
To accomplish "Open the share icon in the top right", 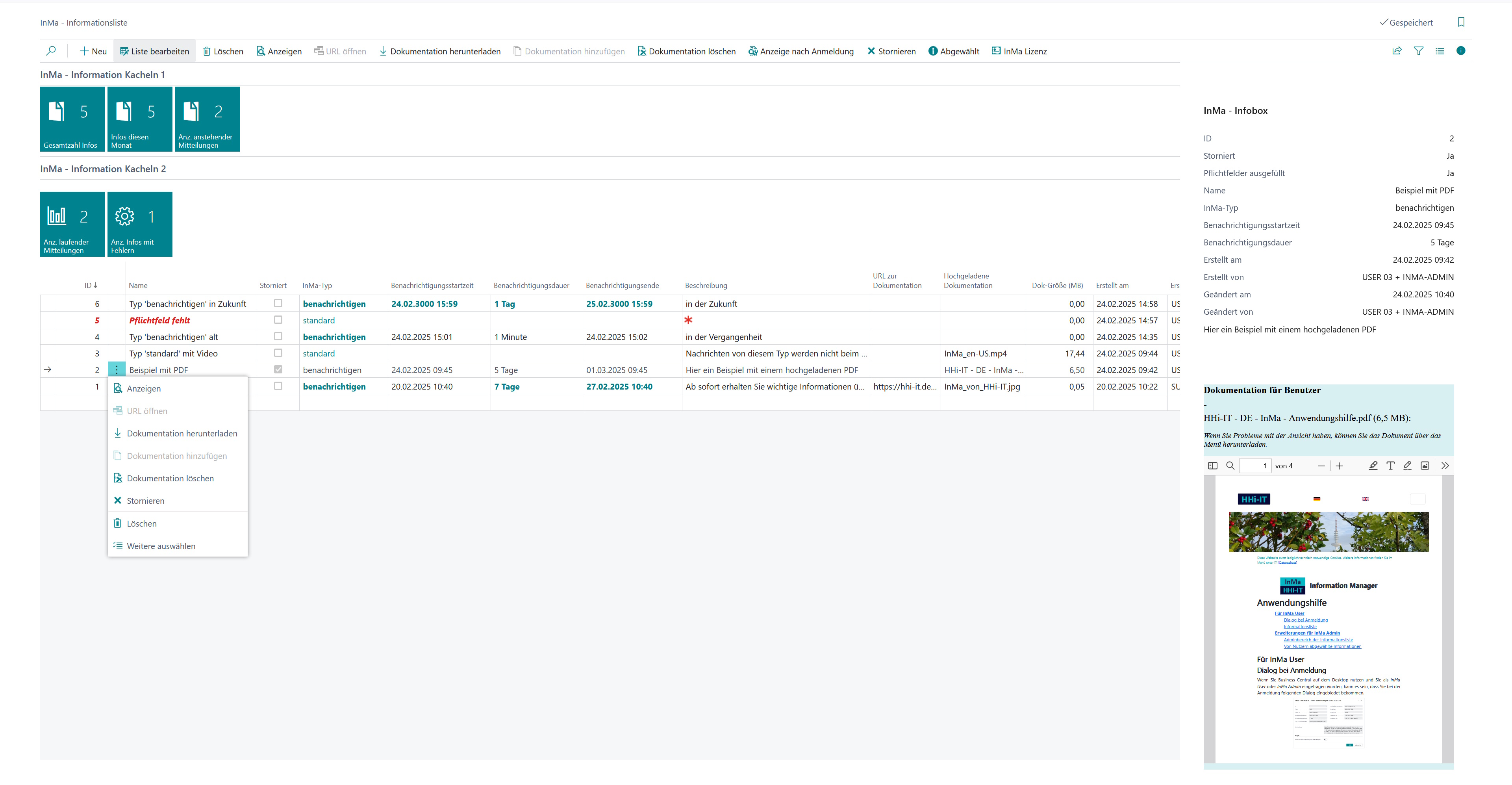I will click(1397, 51).
